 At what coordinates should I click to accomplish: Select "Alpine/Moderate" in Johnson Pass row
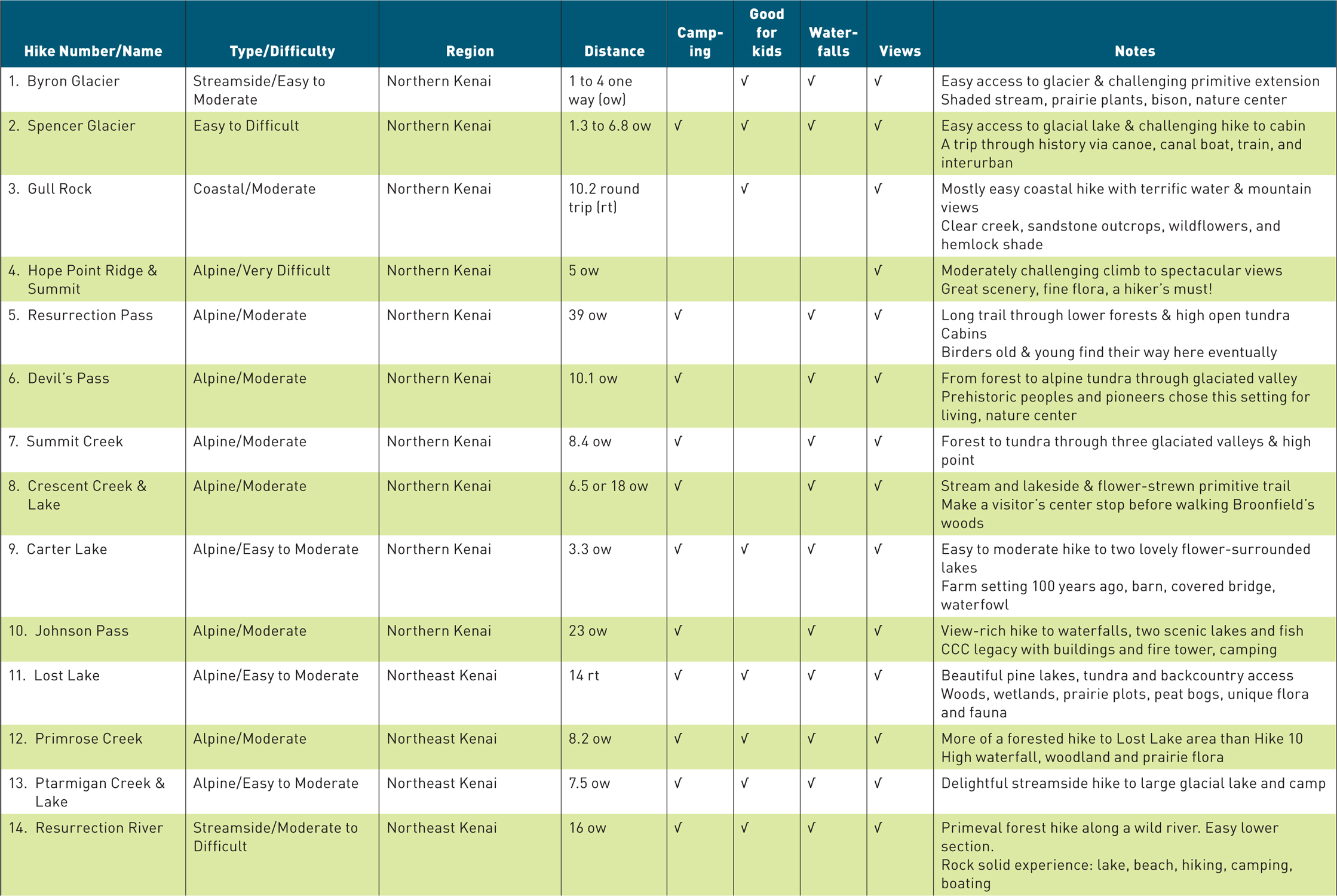pos(250,631)
